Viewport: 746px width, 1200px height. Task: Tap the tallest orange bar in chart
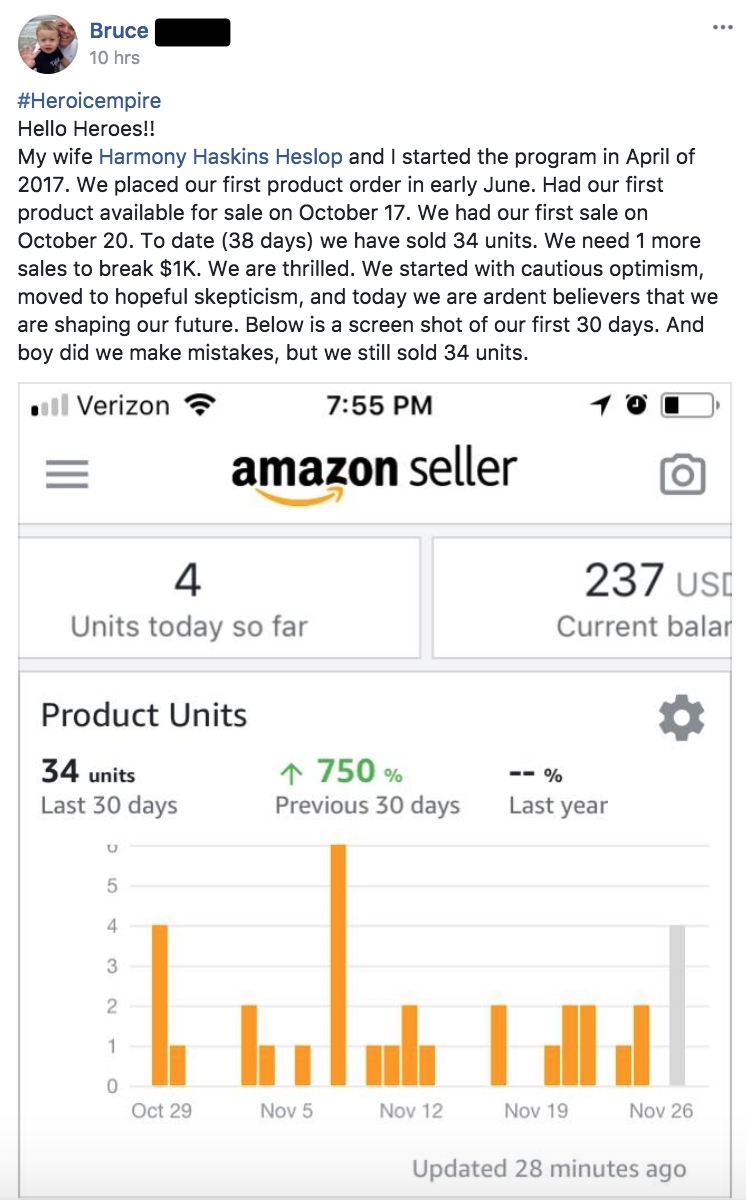(338, 965)
